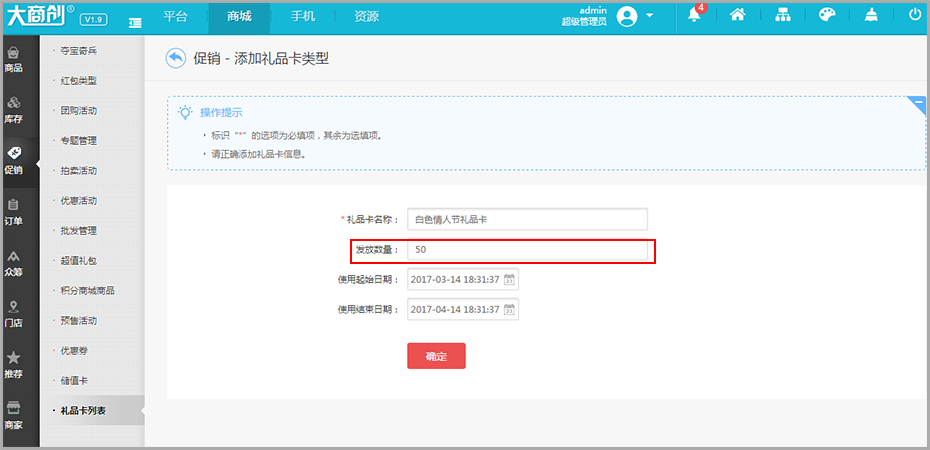Expand the admin account dropdown arrow
Viewport: 930px width, 450px height.
649,15
